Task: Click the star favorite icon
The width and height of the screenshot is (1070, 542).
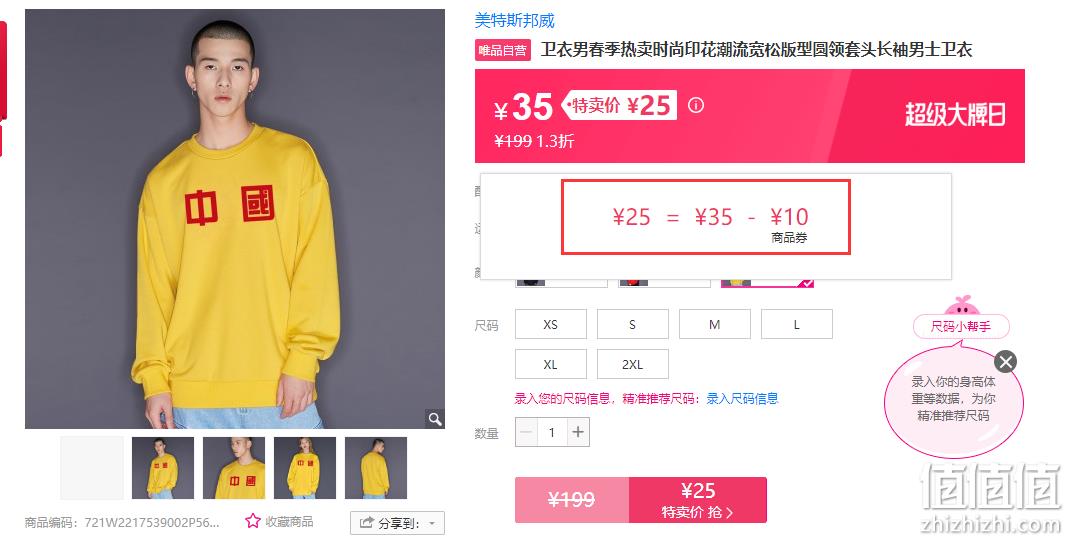Action: click(252, 522)
